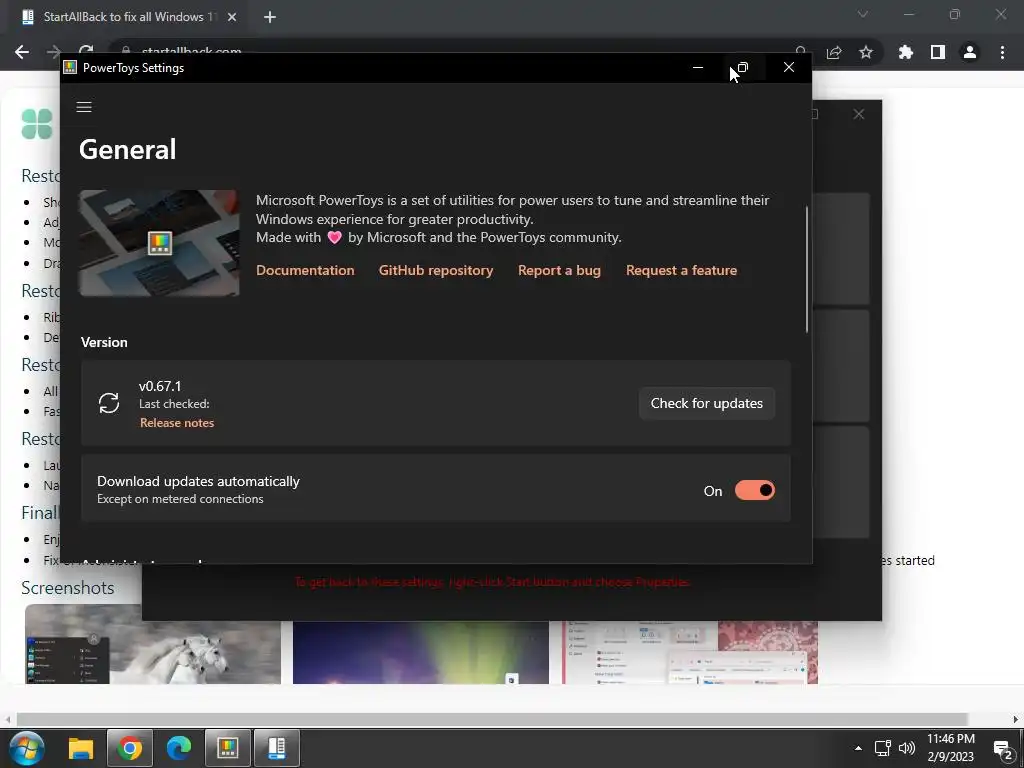Click the version text v0.67.1
Screen dimensions: 1024x768
[x=160, y=386]
